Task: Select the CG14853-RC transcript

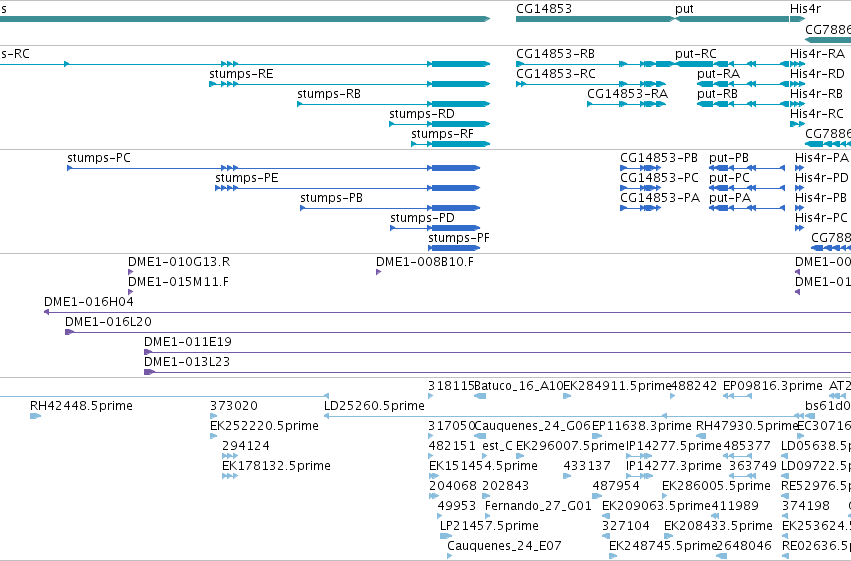Action: click(591, 84)
